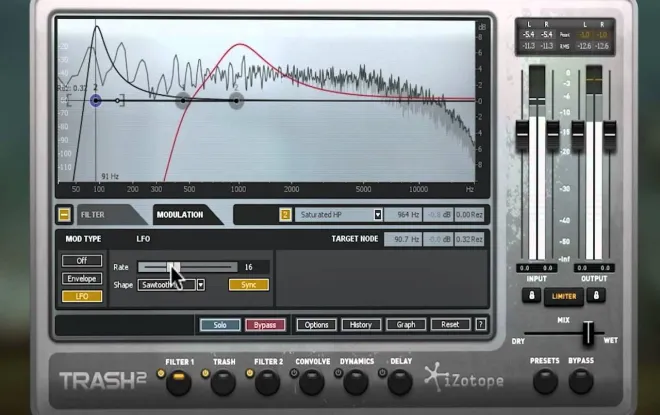660x415 pixels.
Task: Toggle Filter 1 power indicator
Action: click(160, 373)
